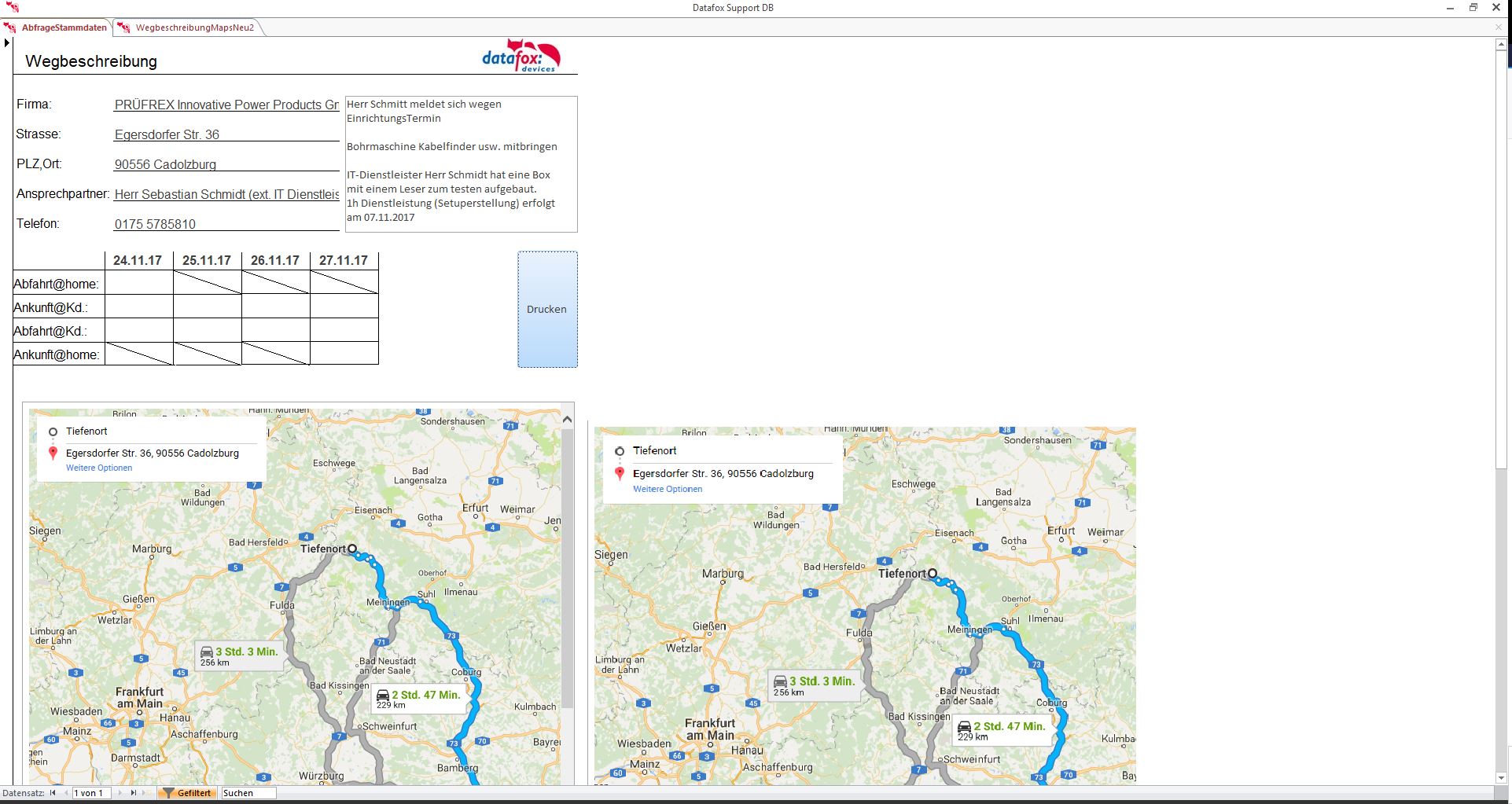Go to previous record in Datensatz navigator
Image resolution: width=1512 pixels, height=804 pixels.
(x=66, y=793)
